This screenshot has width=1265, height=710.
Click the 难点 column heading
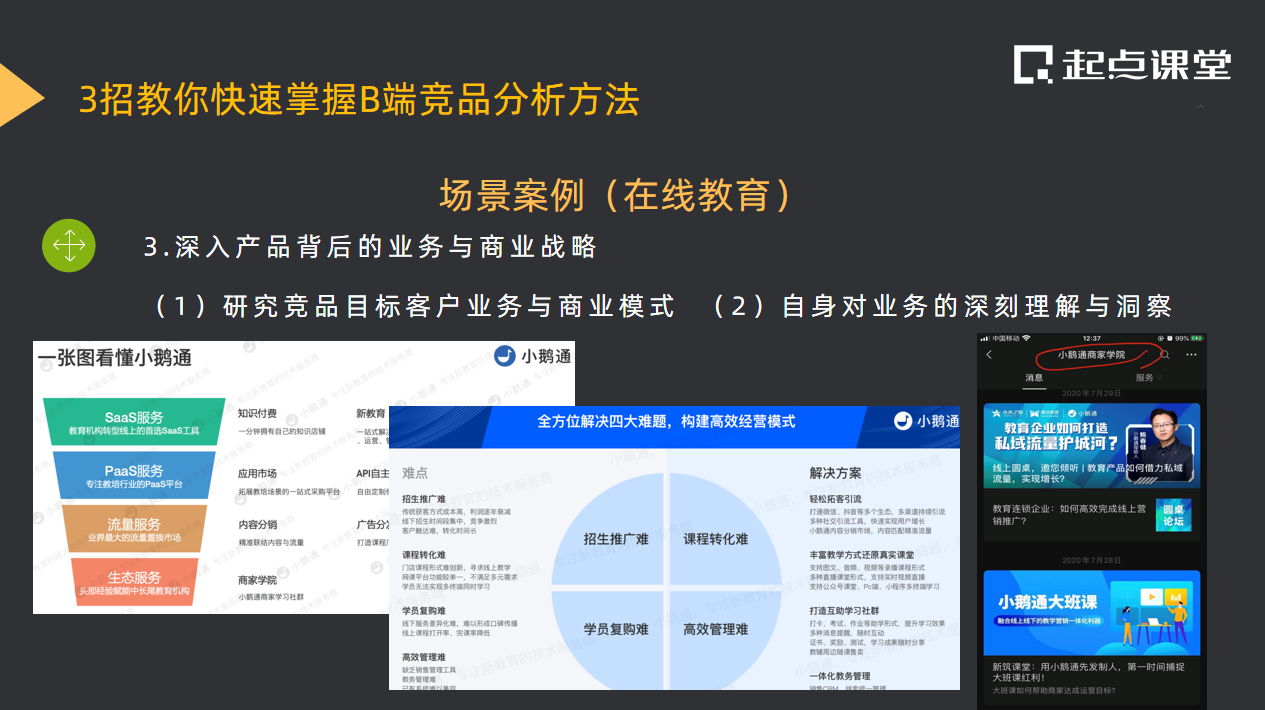415,473
